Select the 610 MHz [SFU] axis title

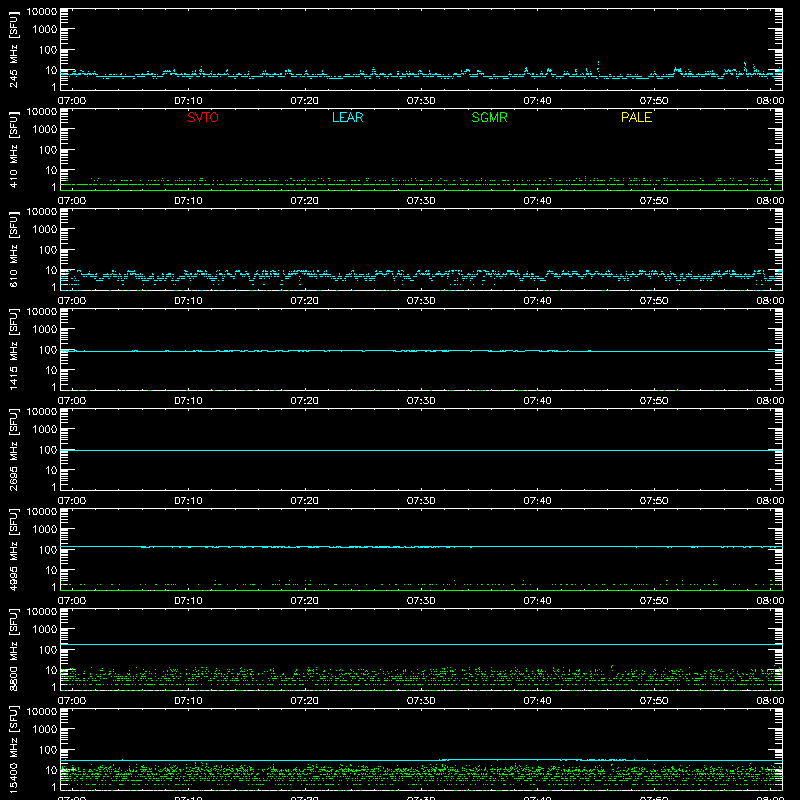pos(14,249)
